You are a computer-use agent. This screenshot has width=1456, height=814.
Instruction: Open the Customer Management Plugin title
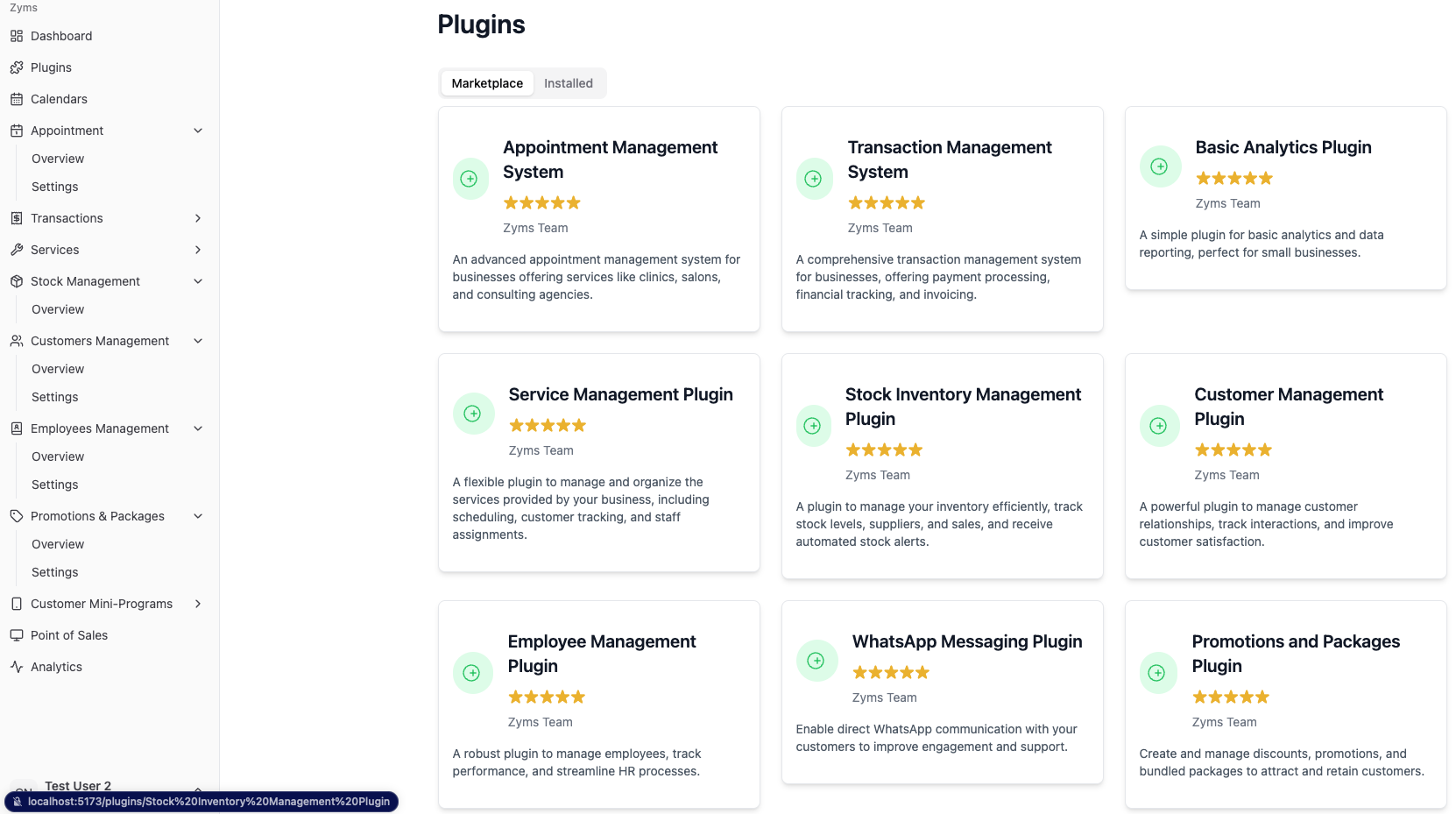(x=1289, y=407)
